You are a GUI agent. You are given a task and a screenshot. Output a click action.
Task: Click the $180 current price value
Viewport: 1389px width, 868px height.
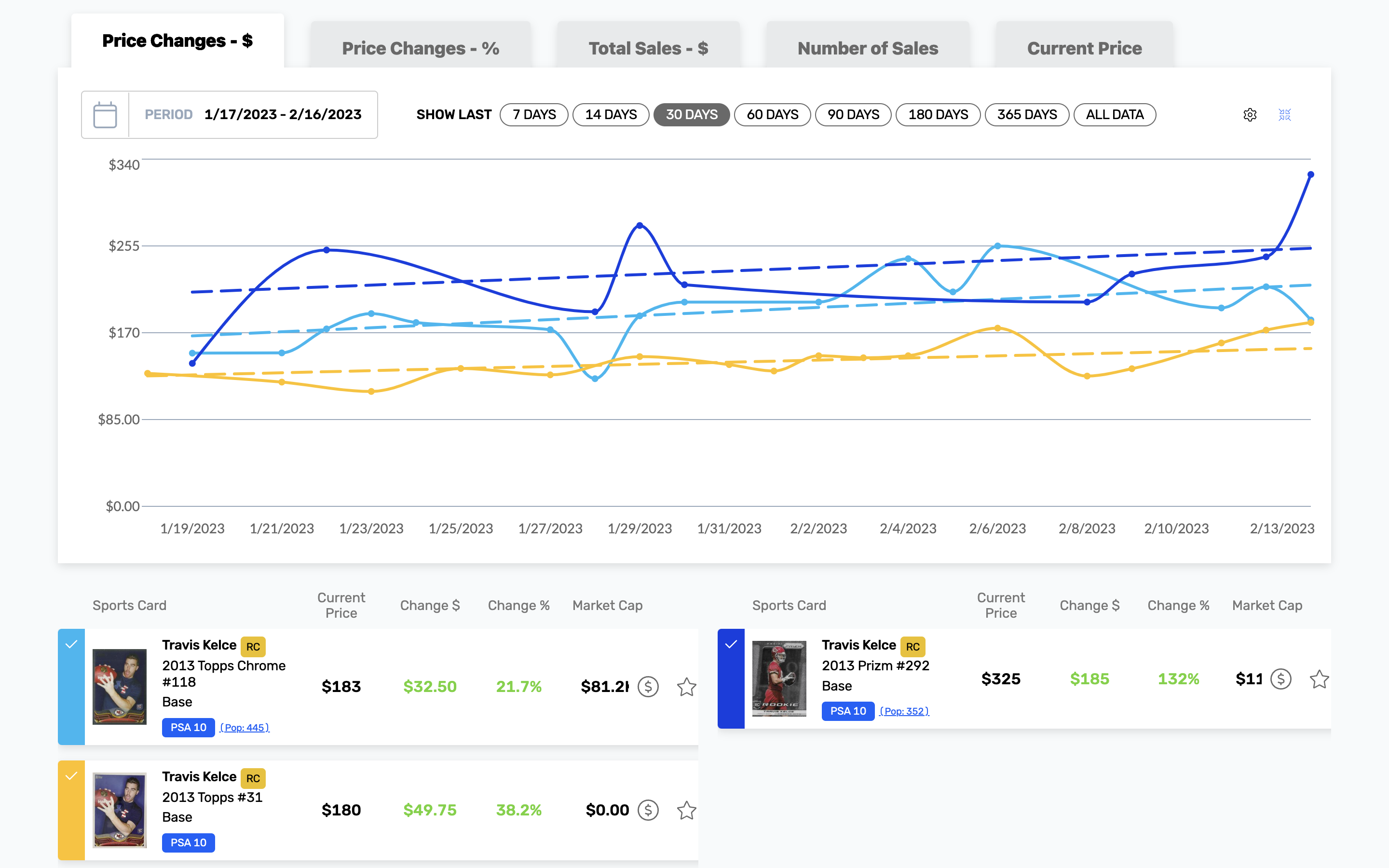pyautogui.click(x=341, y=810)
